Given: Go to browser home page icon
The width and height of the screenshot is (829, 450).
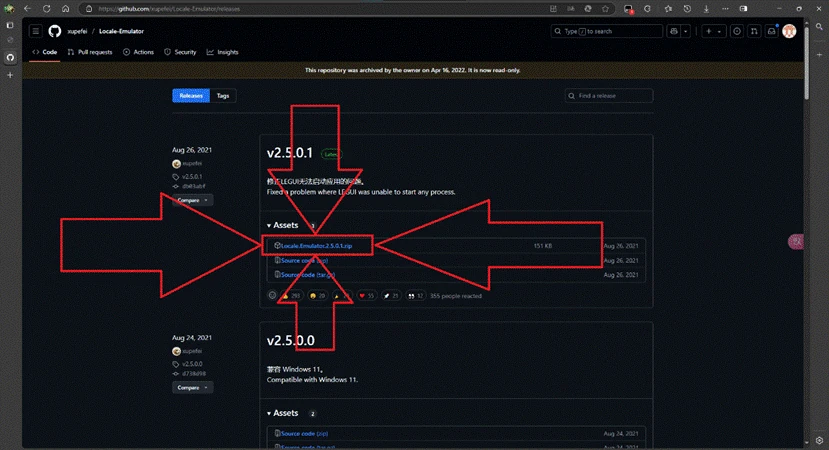Looking at the screenshot, I should 66,8.
